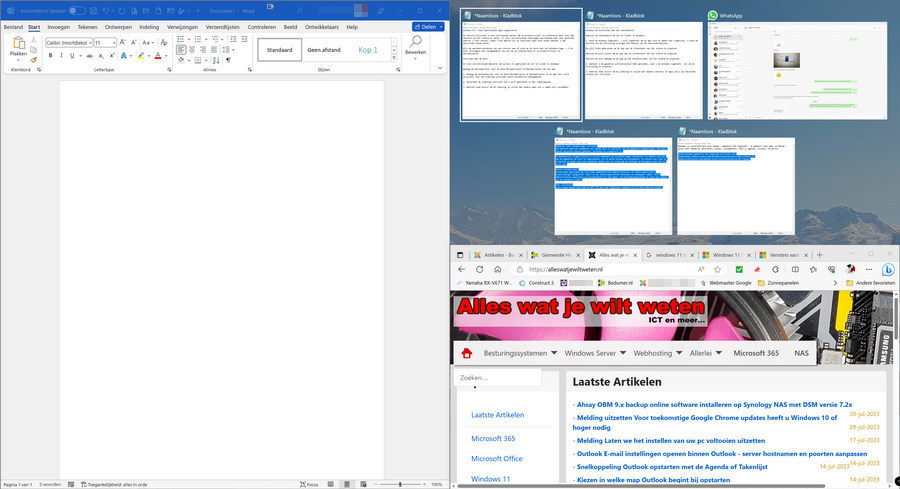Collapse the Word ribbon with chevron
Screen dimensions: 900x489
pos(440,68)
